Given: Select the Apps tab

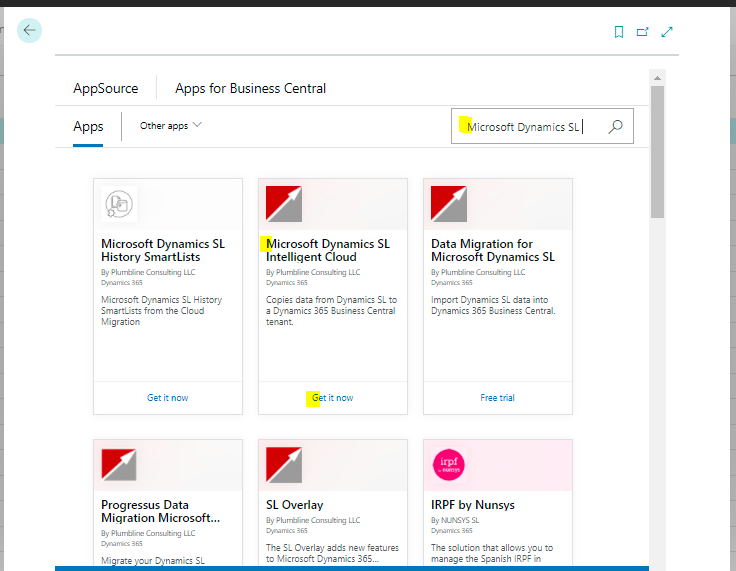Looking at the screenshot, I should 88,127.
